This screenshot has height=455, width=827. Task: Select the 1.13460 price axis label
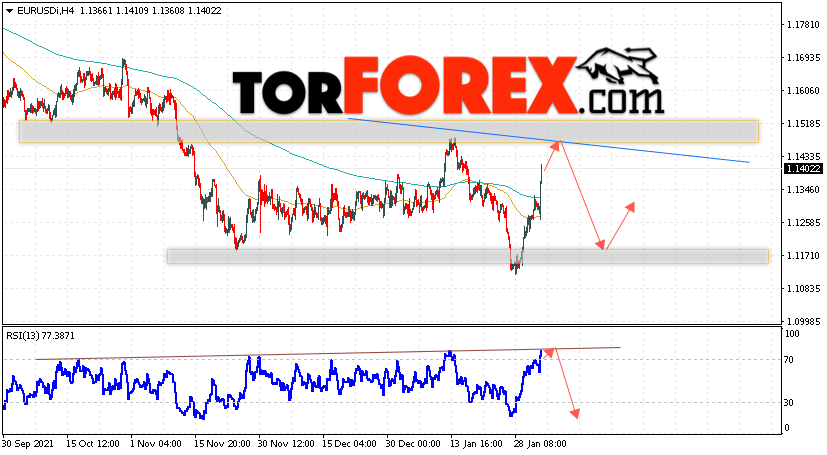tap(803, 189)
